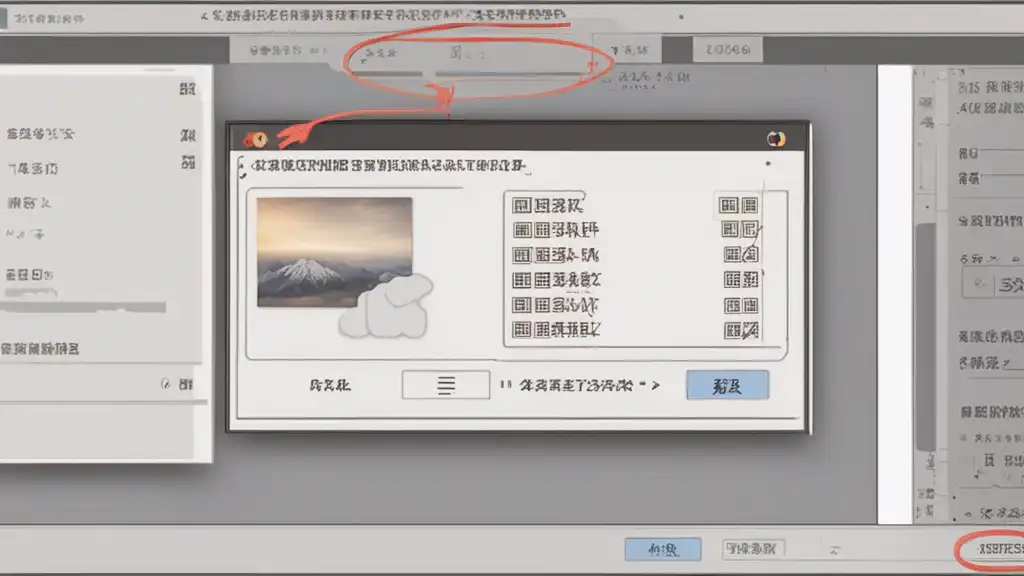Click the vertical scrollbar in the right side panel
This screenshot has height=576, width=1024.
925,336
